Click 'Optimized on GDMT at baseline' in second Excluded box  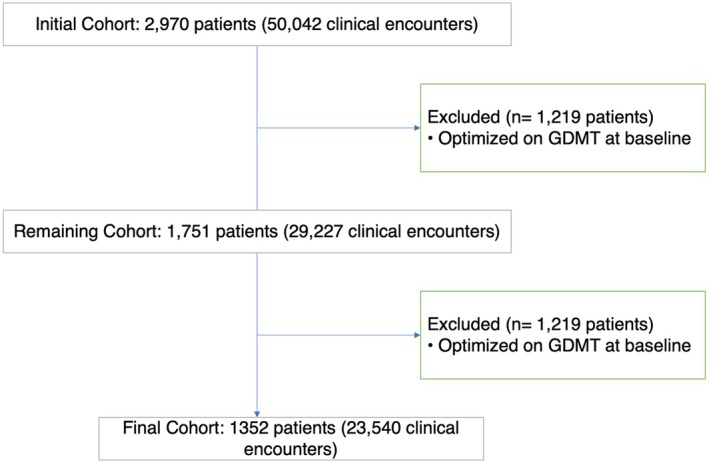564,345
